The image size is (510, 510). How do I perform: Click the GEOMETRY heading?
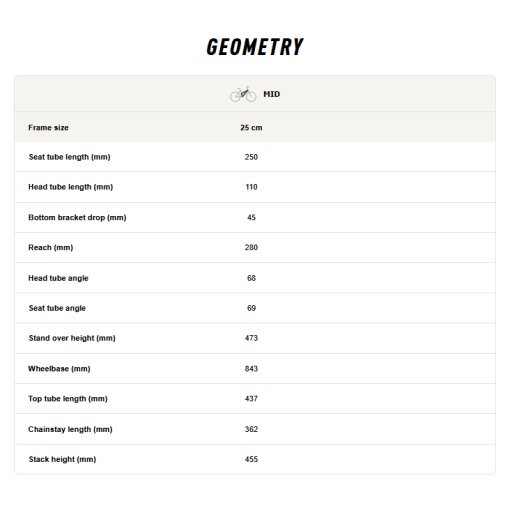pyautogui.click(x=255, y=47)
